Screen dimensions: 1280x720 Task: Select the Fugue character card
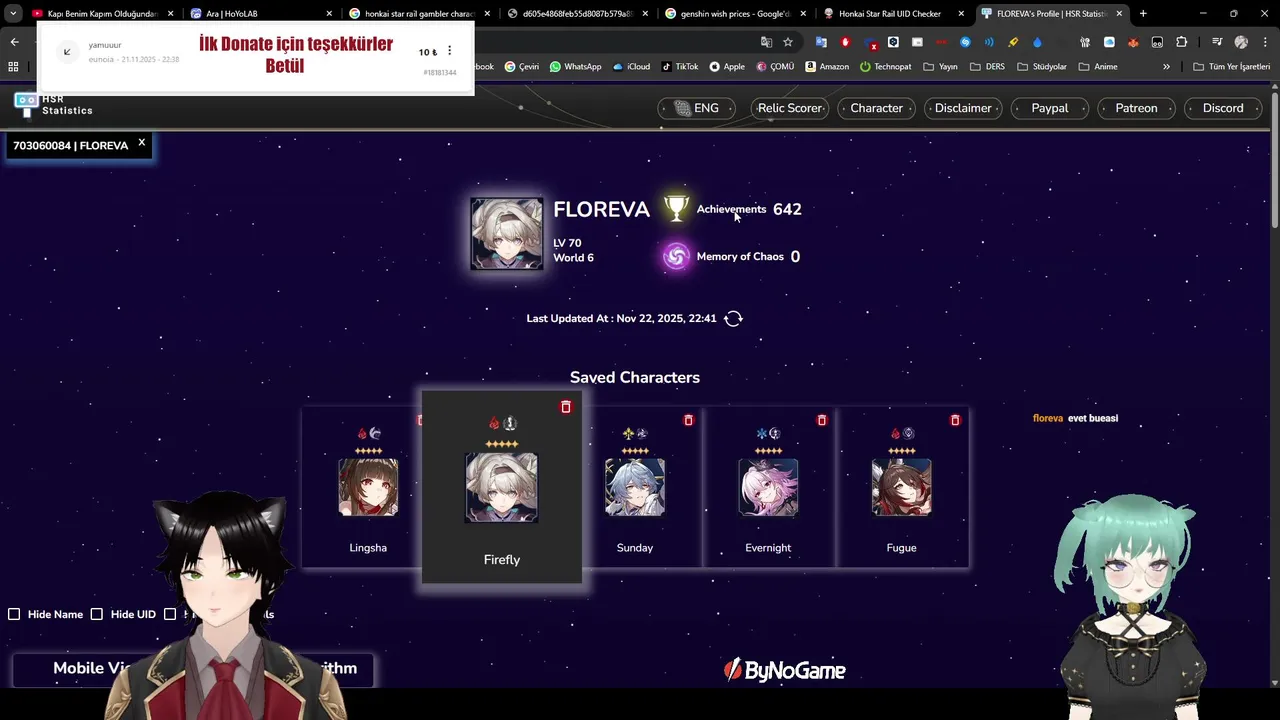(x=902, y=488)
